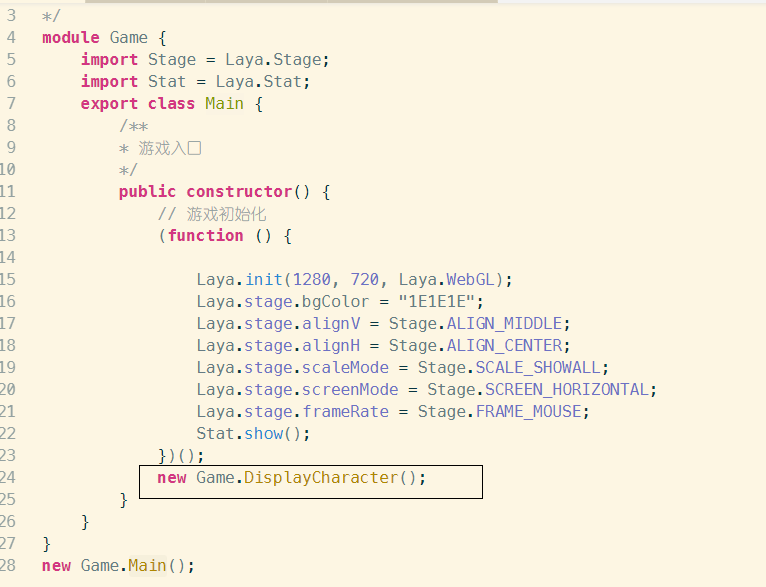Click line number 28 in the gutter
Viewport: 766px width, 587px height.
pos(8,565)
